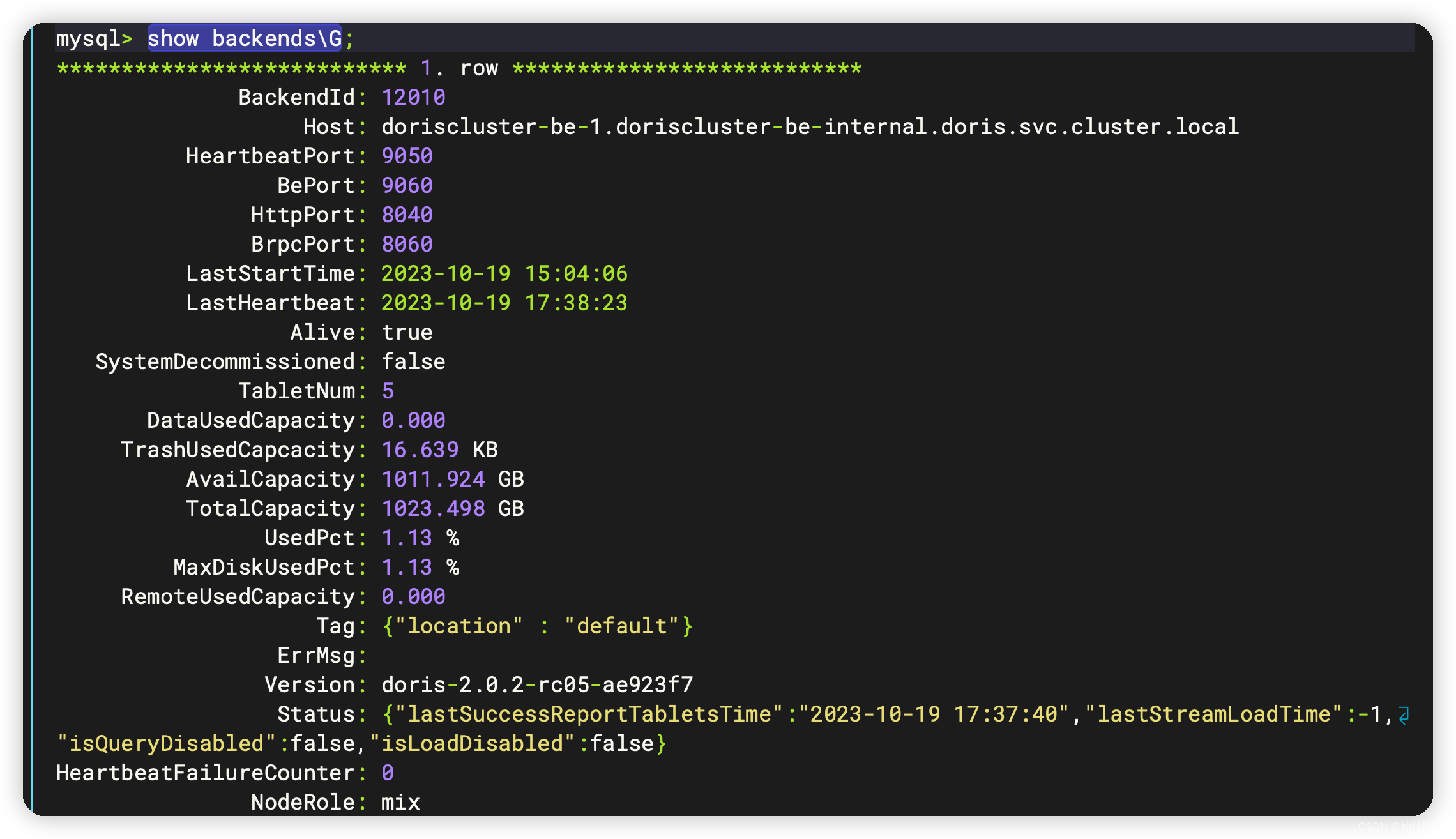This screenshot has width=1456, height=839.
Task: Click the NodeRole value 'mix'
Action: (x=400, y=803)
